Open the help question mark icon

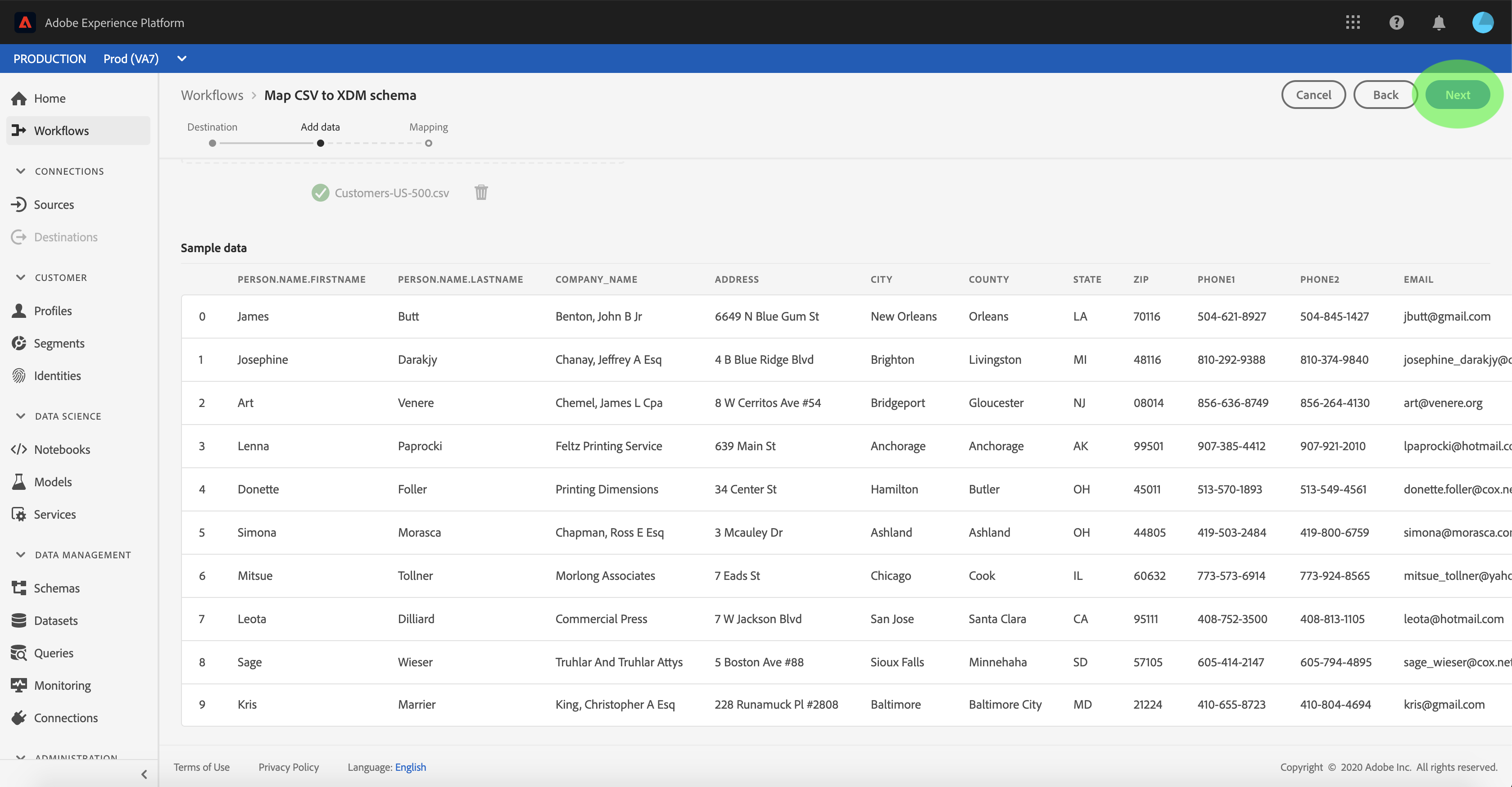(x=1396, y=23)
